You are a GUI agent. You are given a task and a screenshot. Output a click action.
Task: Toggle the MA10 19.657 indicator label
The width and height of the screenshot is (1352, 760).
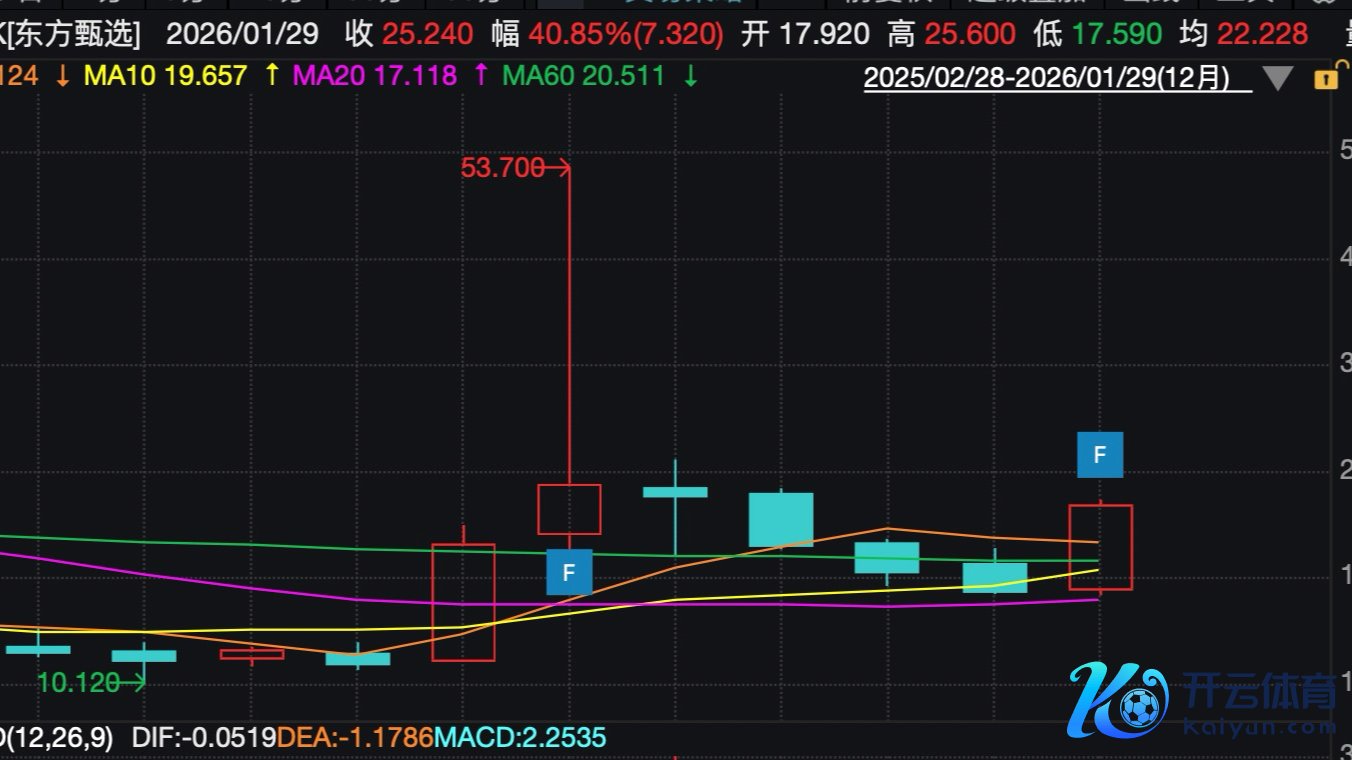click(165, 75)
